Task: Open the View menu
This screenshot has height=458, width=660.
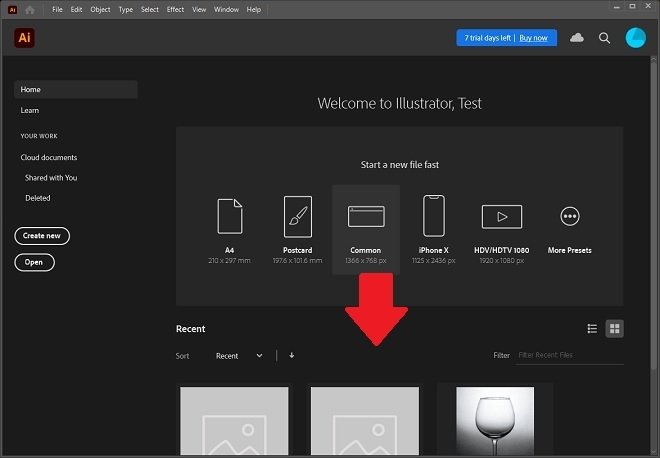Action: [x=199, y=9]
